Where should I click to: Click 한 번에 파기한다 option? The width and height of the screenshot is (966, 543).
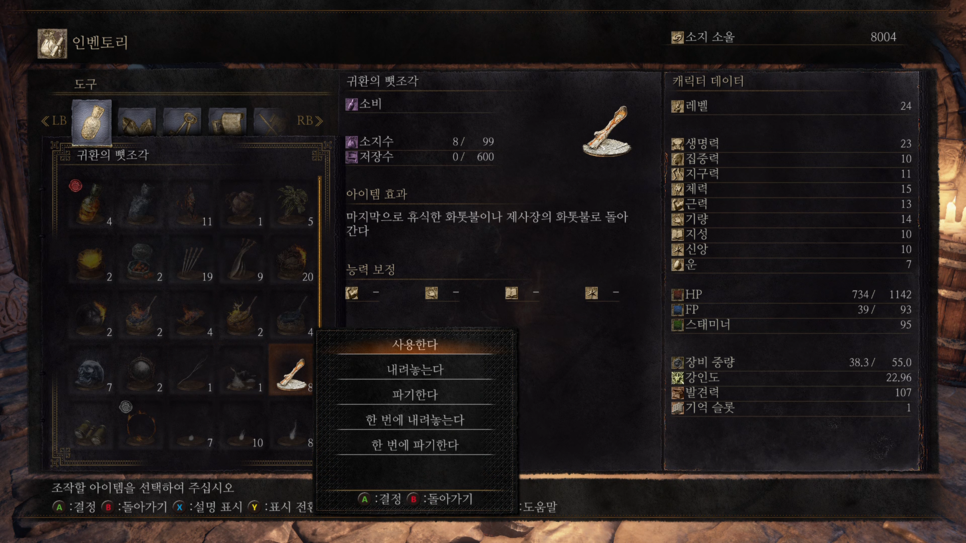pos(415,445)
